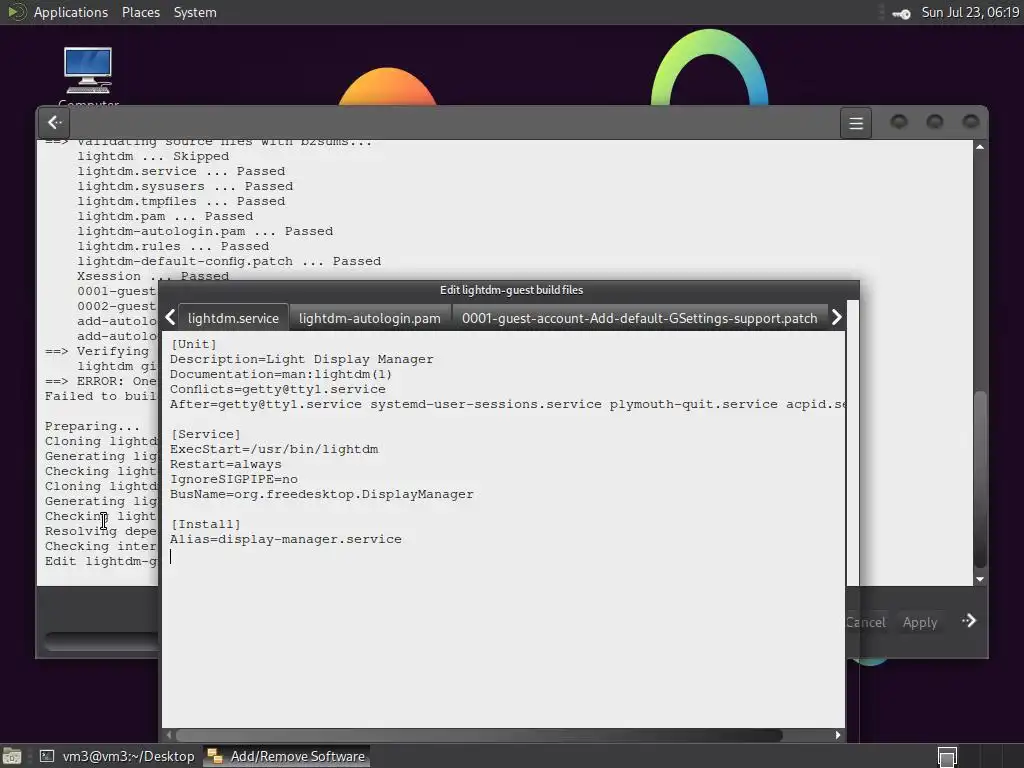Screen dimensions: 1024x768
Task: Click lightdm-autologin.pam ... Passed log line
Action: point(205,231)
